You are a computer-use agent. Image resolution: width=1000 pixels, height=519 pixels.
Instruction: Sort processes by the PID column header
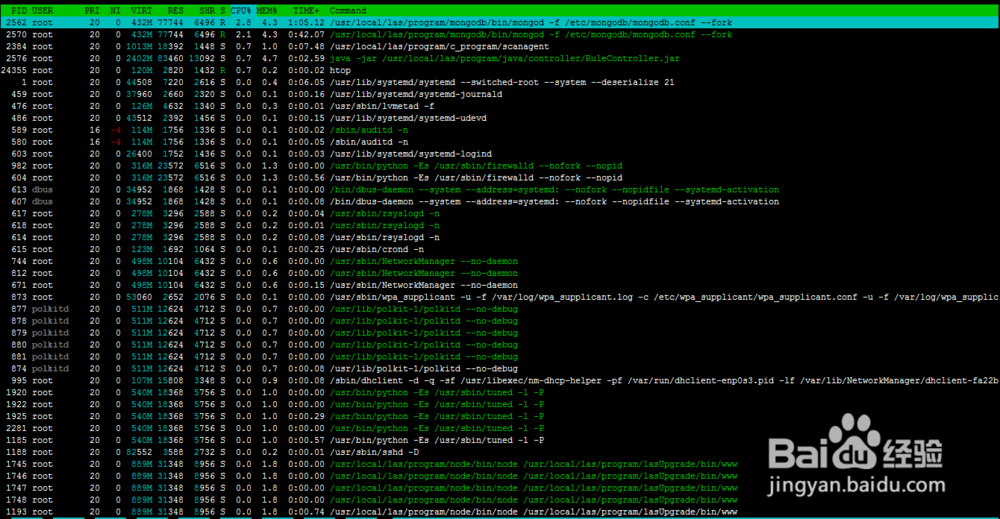click(19, 11)
